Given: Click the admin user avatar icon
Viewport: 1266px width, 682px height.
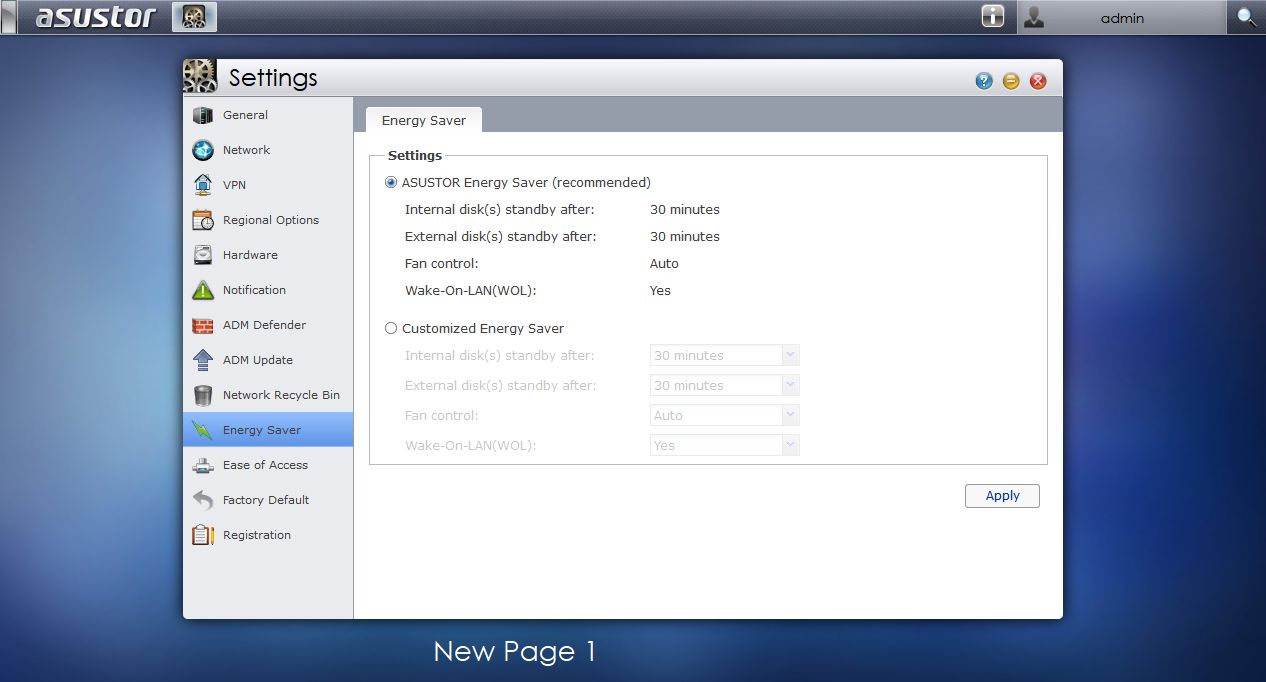Looking at the screenshot, I should point(1034,17).
